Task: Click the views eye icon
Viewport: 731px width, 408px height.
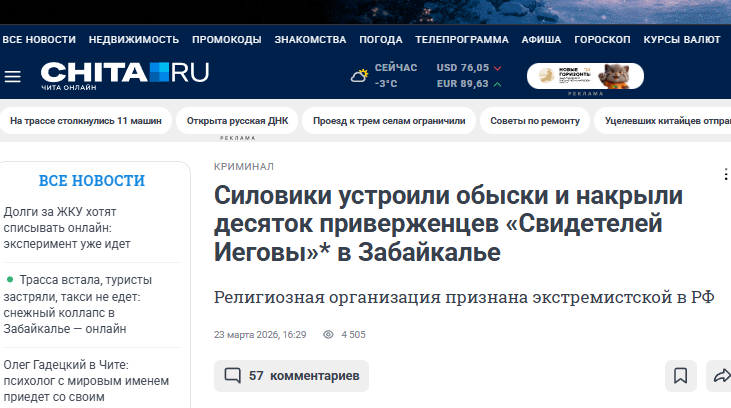Action: coord(327,335)
